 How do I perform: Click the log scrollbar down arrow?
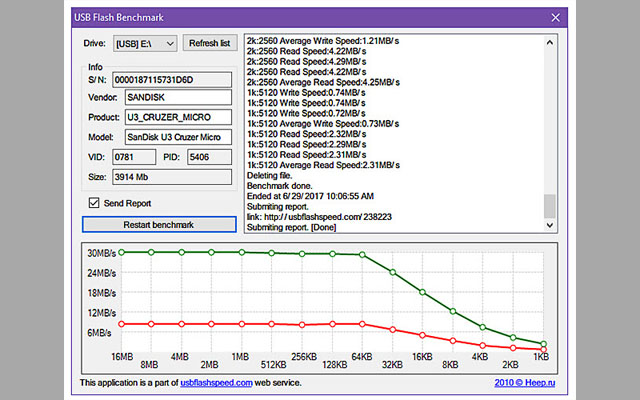pyautogui.click(x=549, y=226)
